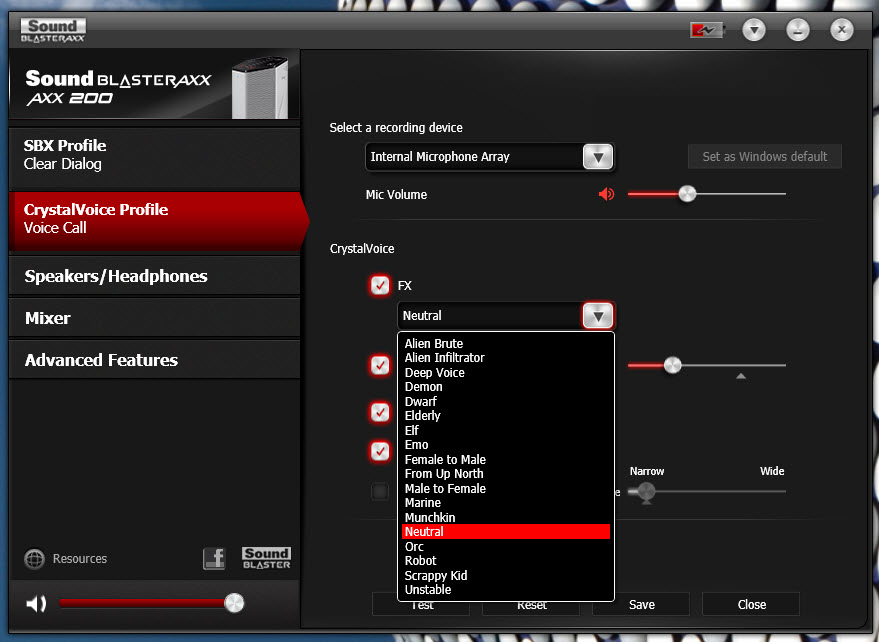Switch to the Mixer section

(155, 318)
